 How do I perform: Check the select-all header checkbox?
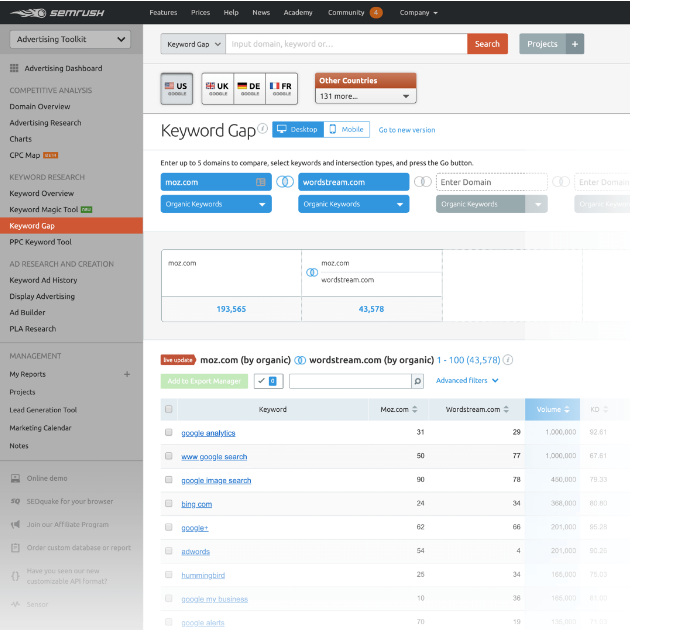(x=169, y=409)
